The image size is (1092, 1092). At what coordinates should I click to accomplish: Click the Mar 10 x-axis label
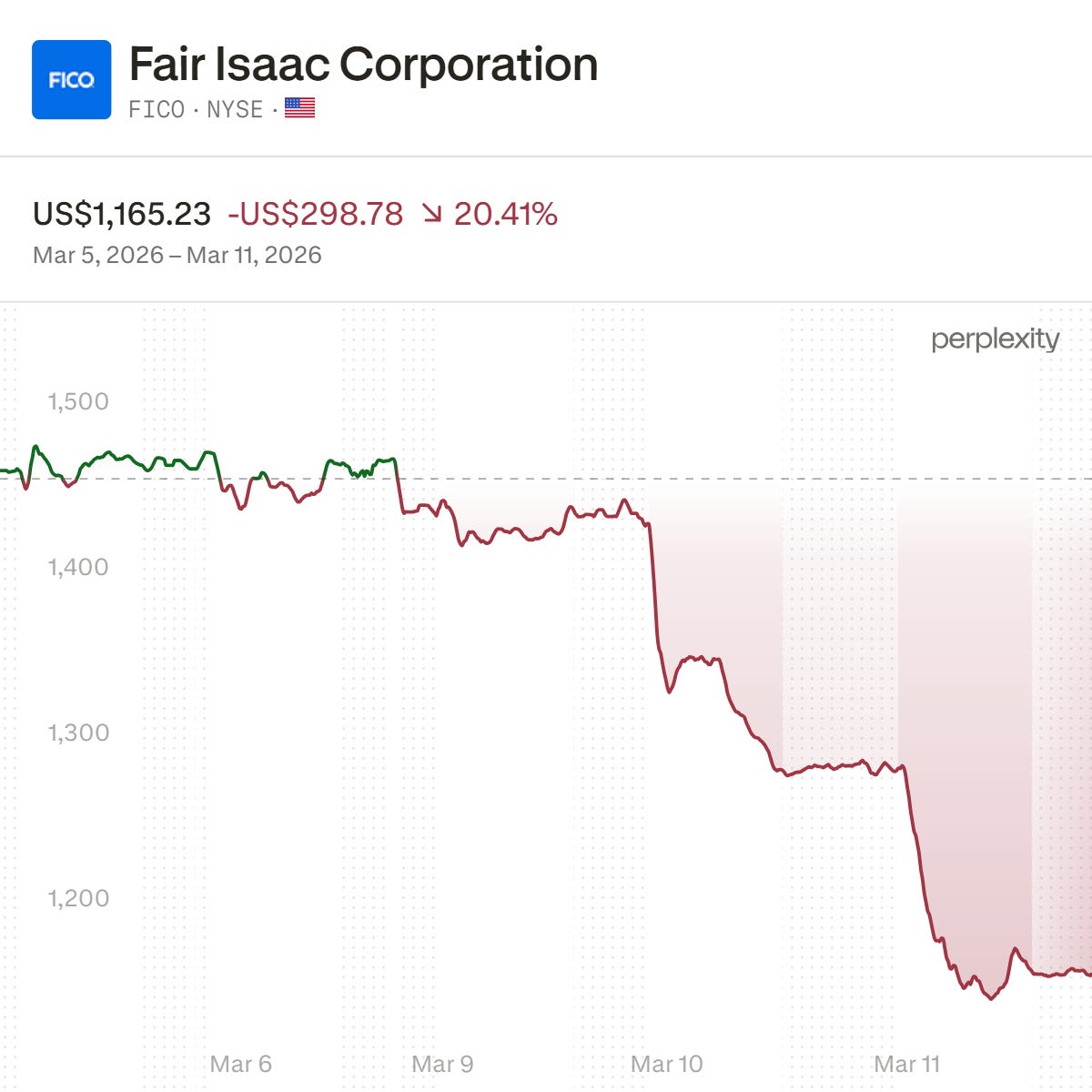pos(666,1064)
